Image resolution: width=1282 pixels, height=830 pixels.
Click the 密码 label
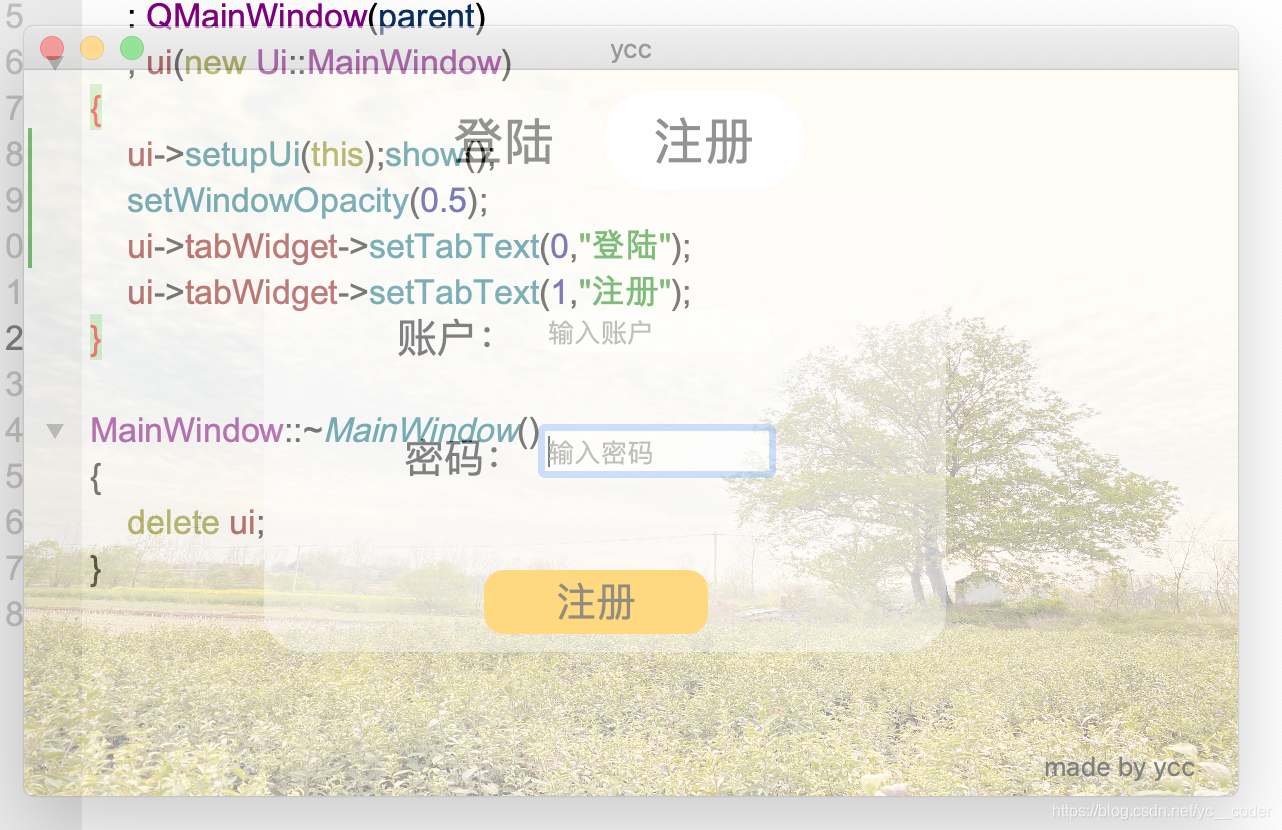pyautogui.click(x=452, y=459)
